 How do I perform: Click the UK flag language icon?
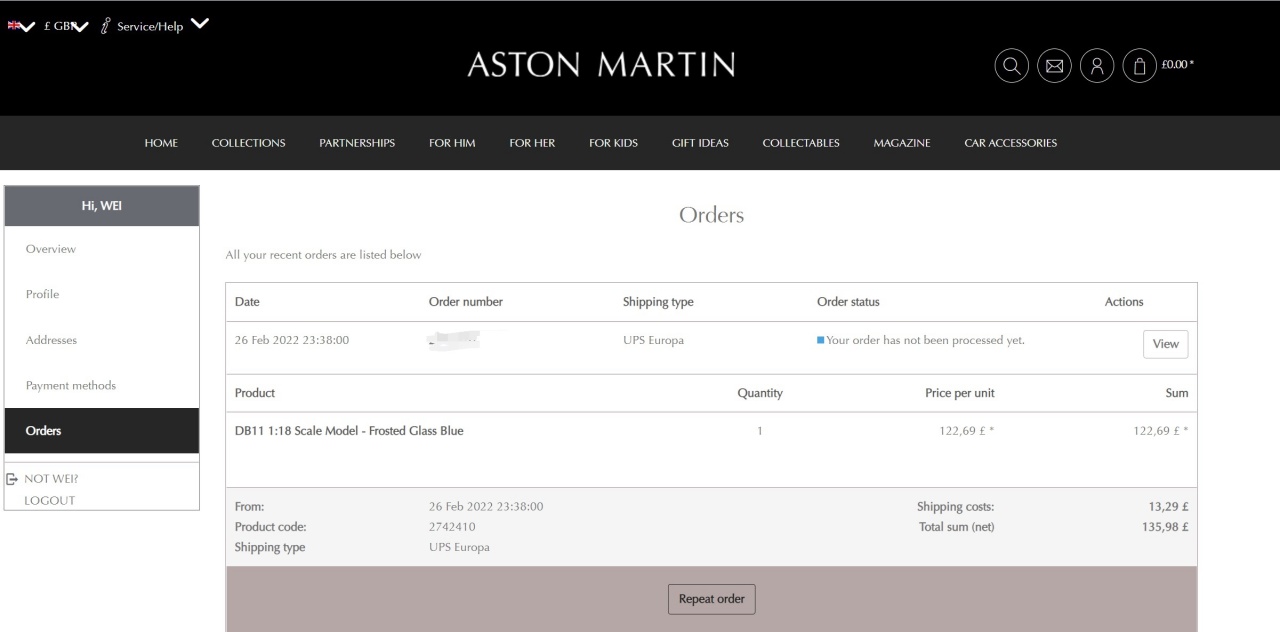click(x=13, y=26)
